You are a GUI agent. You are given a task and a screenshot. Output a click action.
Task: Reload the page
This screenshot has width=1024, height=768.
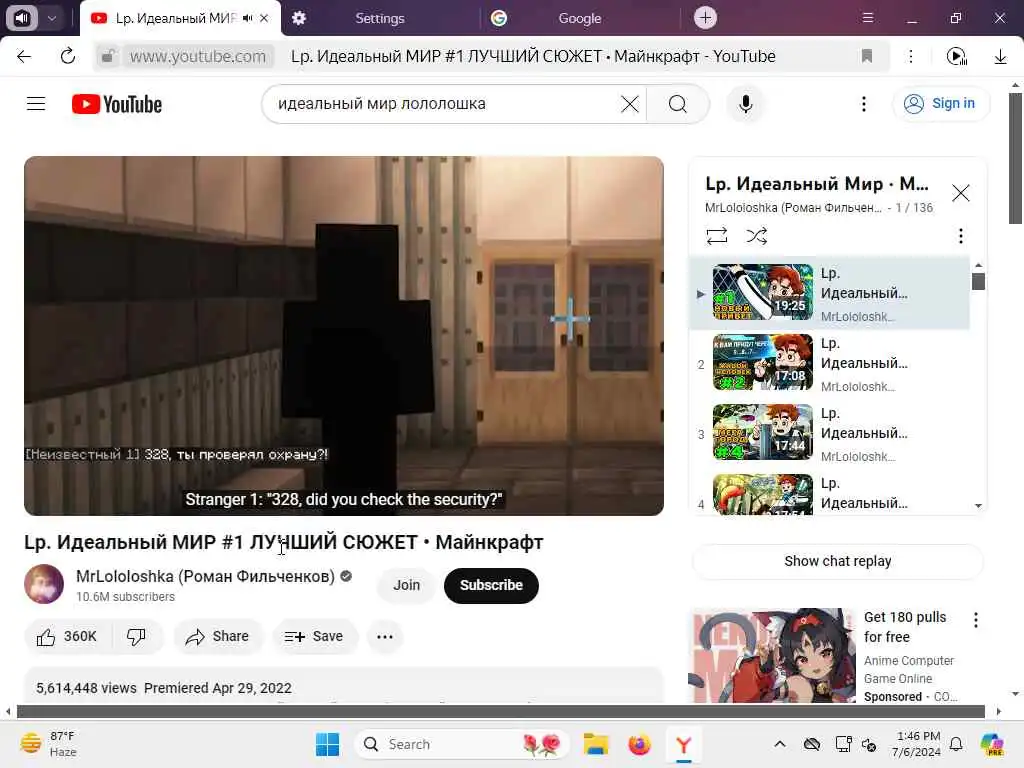67,56
